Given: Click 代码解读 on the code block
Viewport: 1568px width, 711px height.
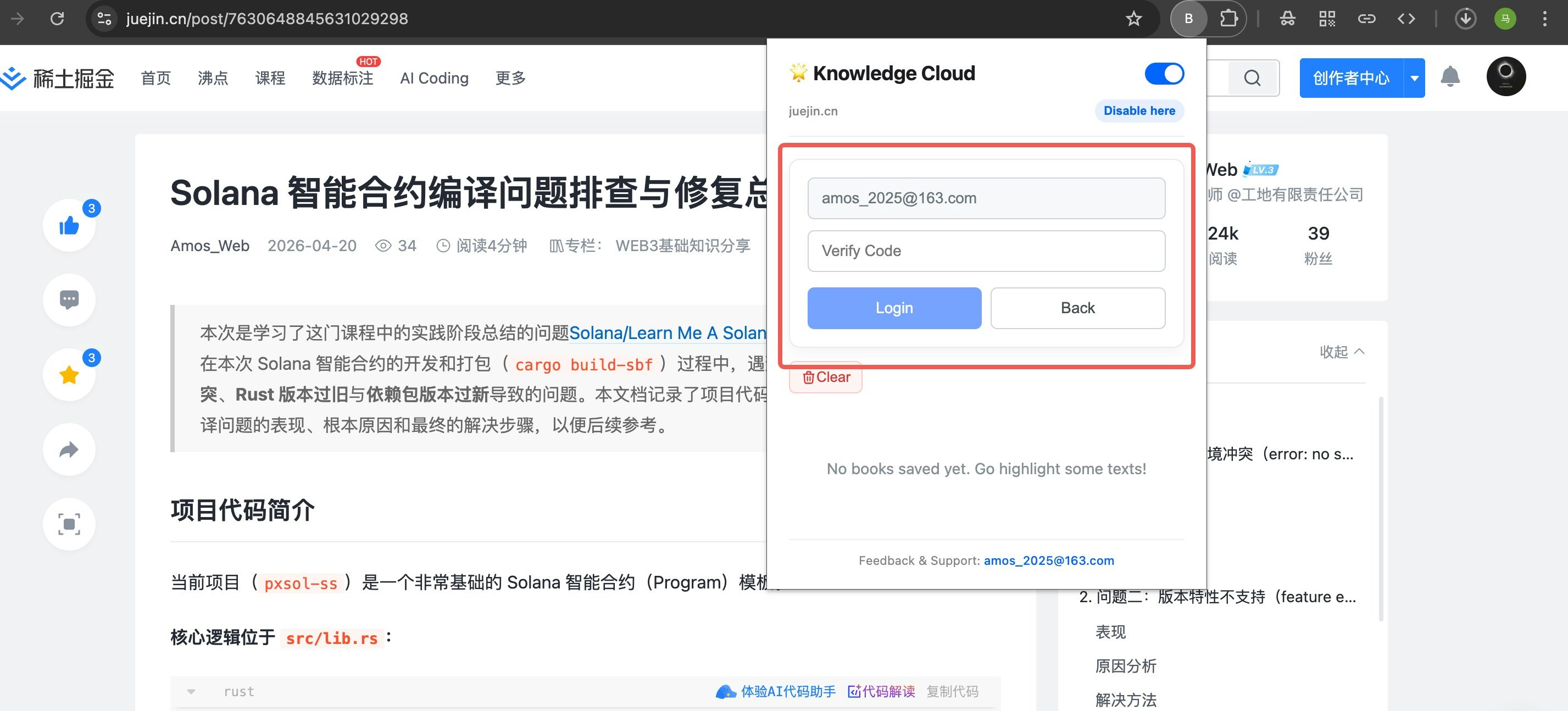Looking at the screenshot, I should [881, 692].
